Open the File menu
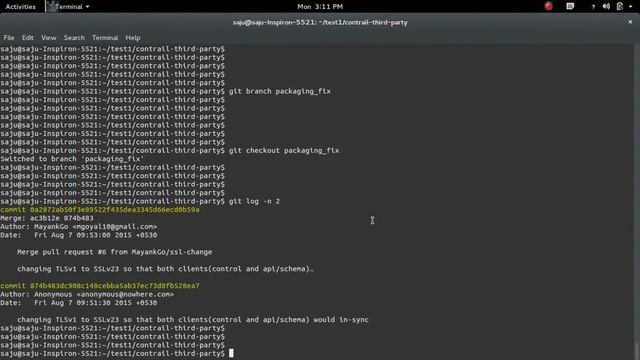 (x=9, y=38)
